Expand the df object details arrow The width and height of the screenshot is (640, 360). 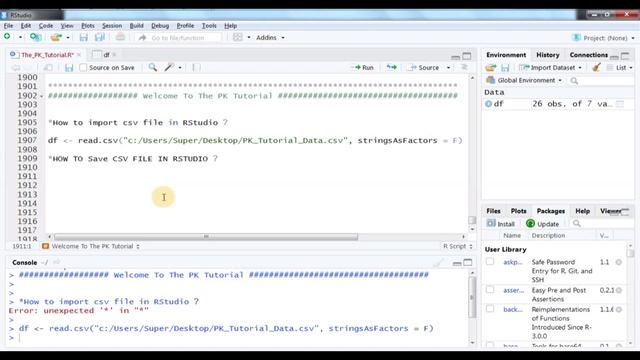(x=488, y=104)
